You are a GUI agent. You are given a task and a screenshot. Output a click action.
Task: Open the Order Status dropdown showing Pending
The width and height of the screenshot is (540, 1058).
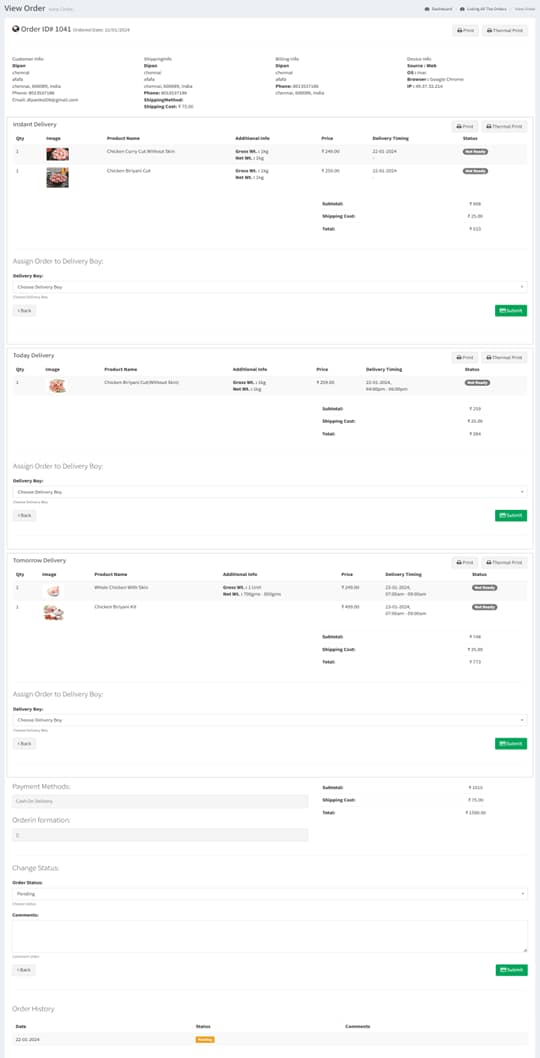270,894
